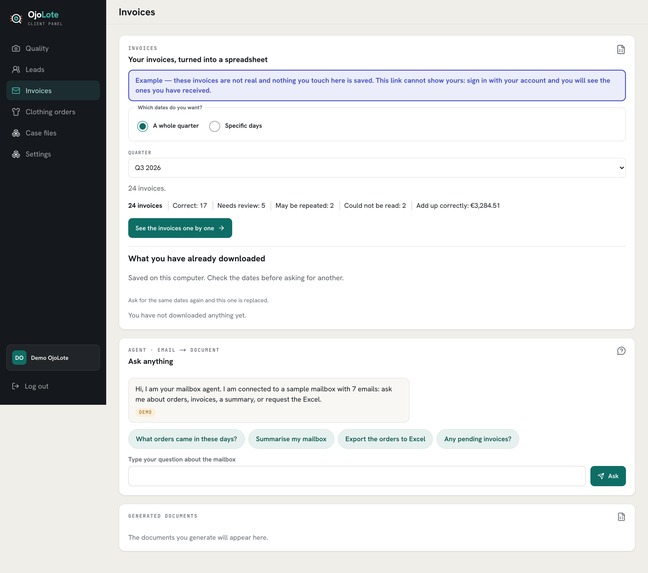Click the May be repeated: 2 stat
The image size is (648, 573).
(305, 205)
